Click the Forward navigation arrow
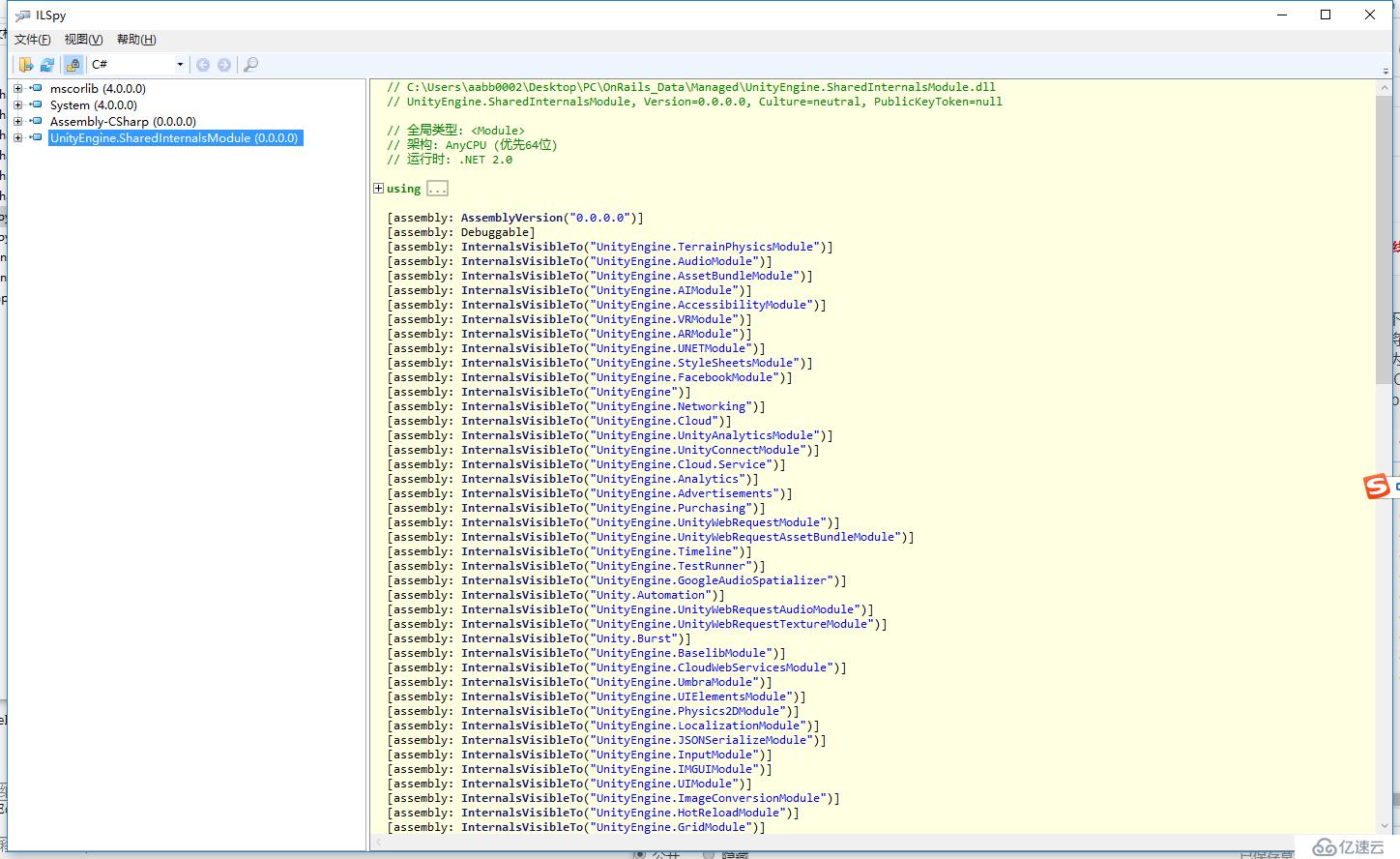Screen dimensions: 1400x859 tap(224, 65)
